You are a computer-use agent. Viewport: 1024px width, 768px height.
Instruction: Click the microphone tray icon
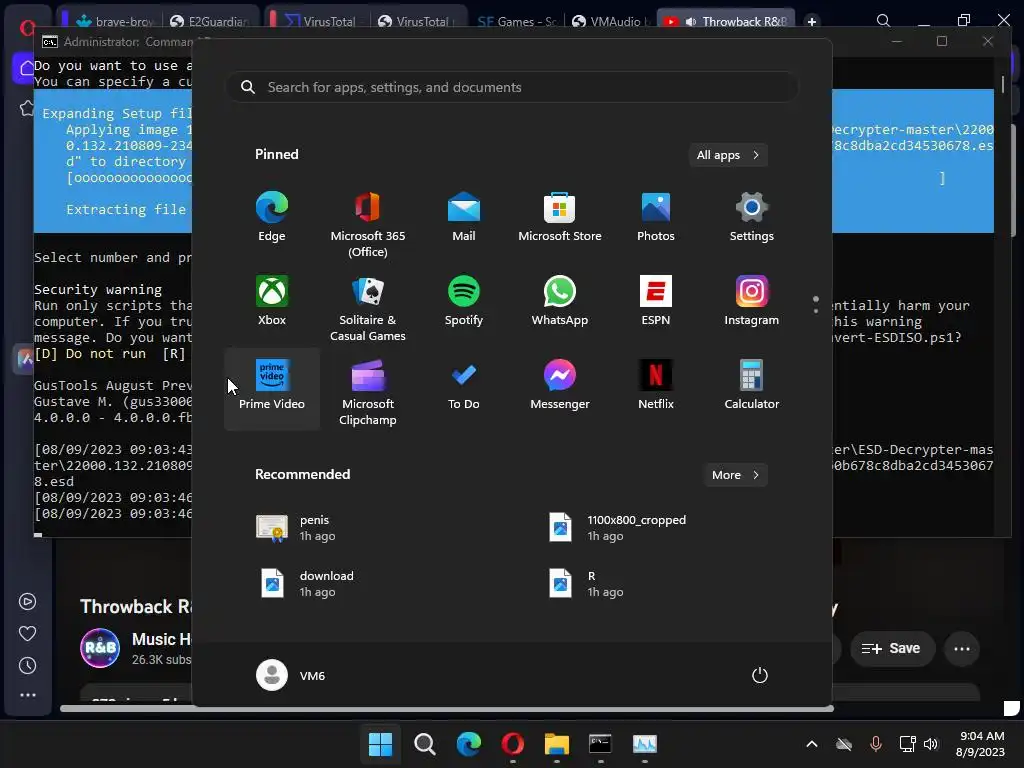click(876, 744)
